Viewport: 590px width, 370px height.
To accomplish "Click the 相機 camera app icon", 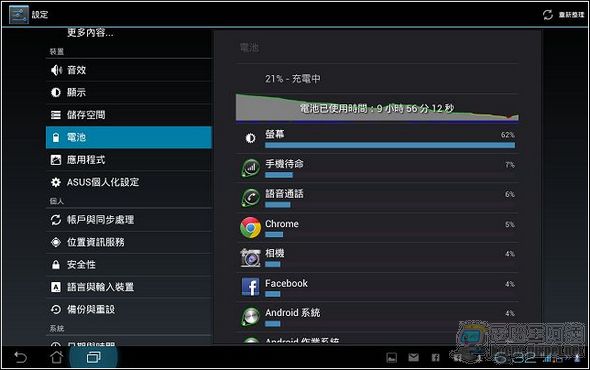I will [x=251, y=257].
